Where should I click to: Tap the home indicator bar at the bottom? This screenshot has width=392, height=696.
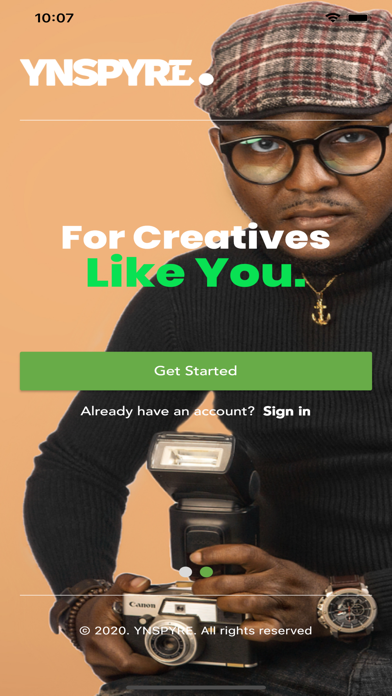(196, 688)
